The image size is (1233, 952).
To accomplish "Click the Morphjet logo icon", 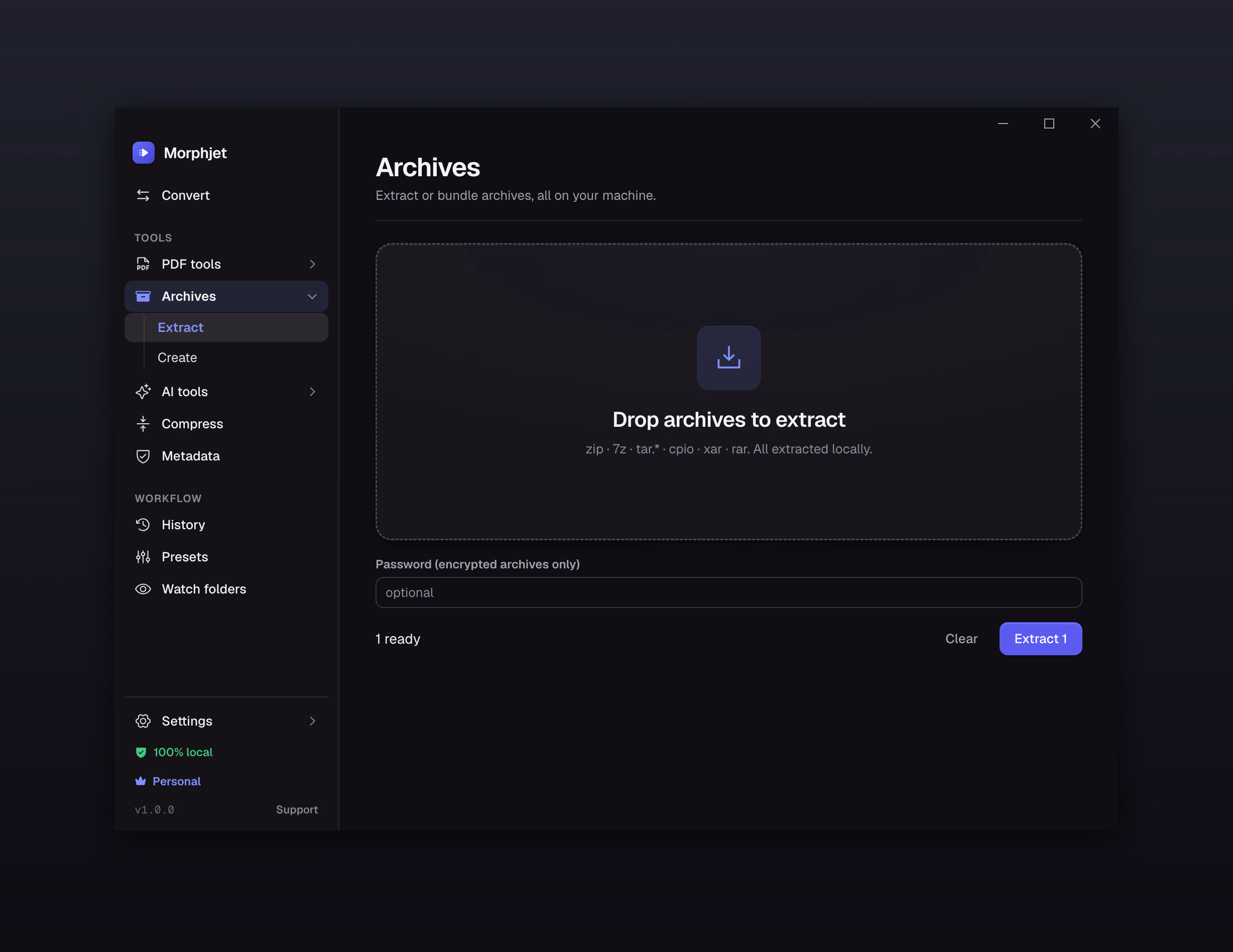I will coord(144,153).
